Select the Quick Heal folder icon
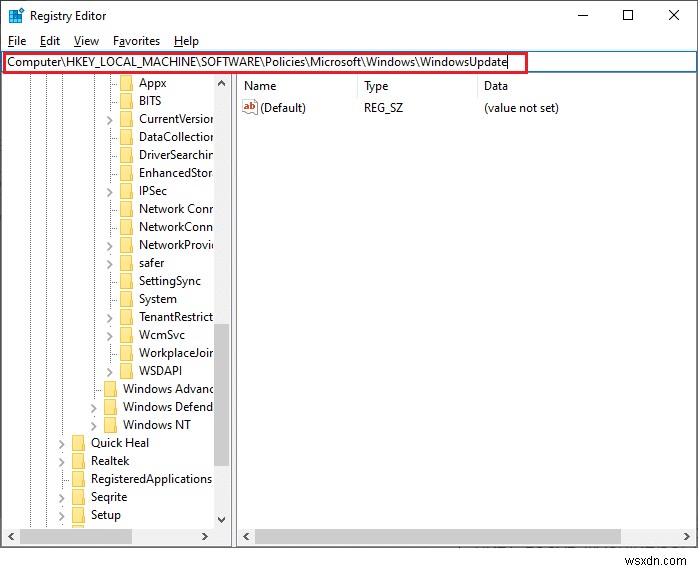698x571 pixels. 78,443
